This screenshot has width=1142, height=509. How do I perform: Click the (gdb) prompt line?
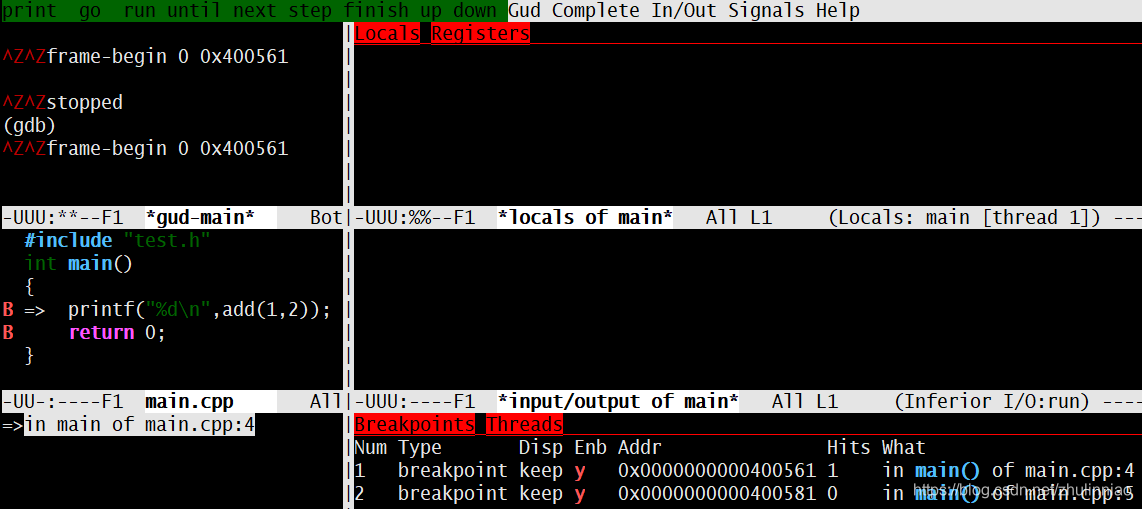coord(30,125)
